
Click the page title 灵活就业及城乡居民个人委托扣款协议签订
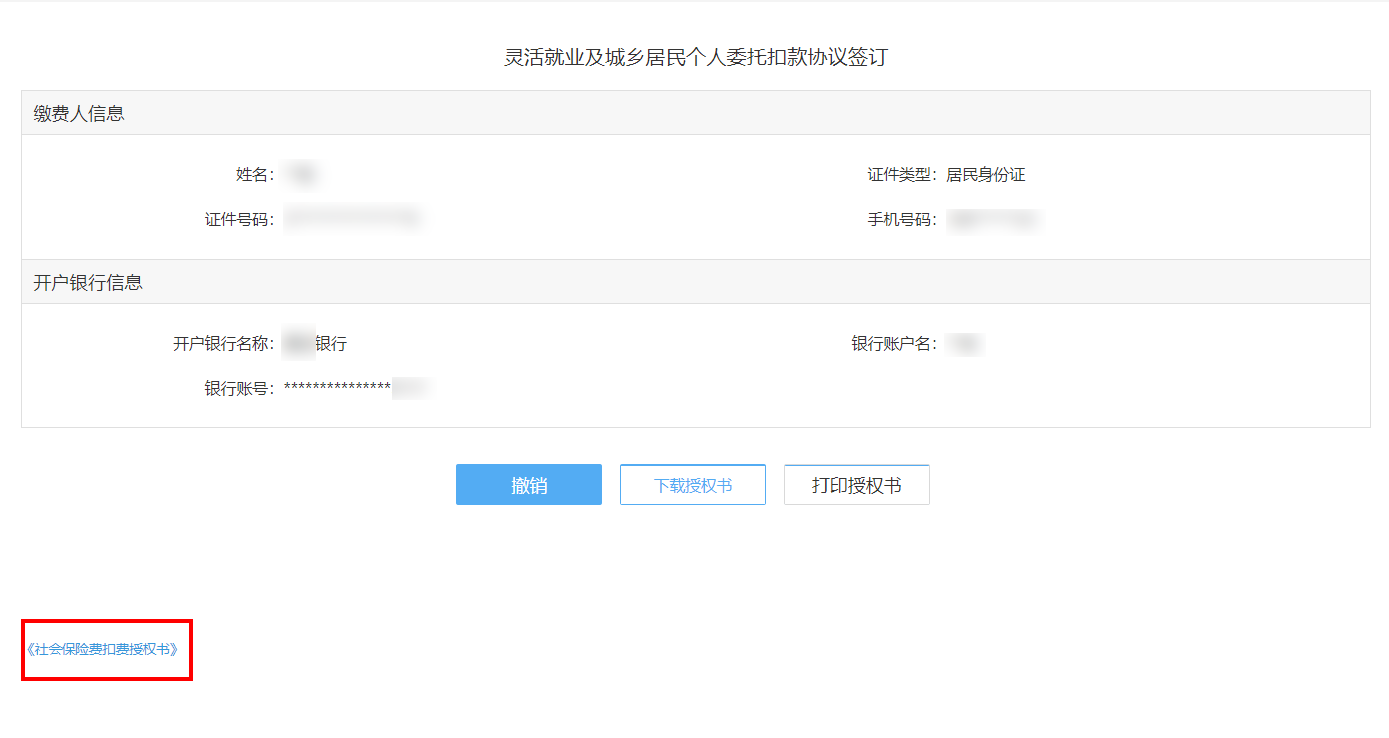695,57
